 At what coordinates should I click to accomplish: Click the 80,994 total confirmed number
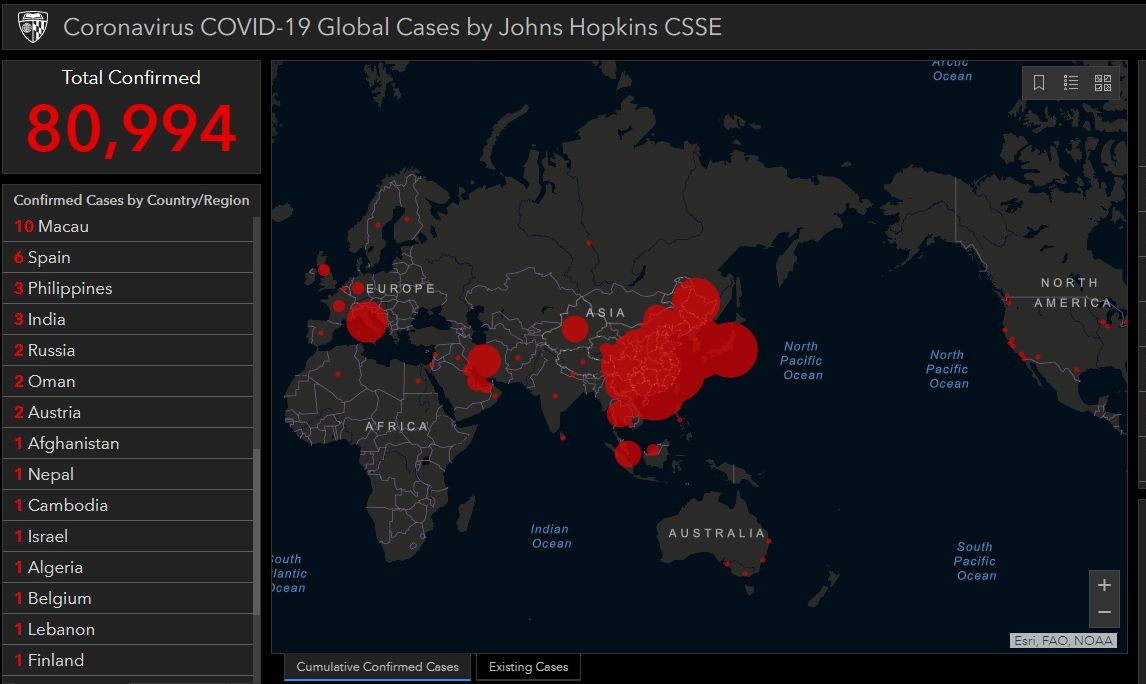(x=132, y=129)
